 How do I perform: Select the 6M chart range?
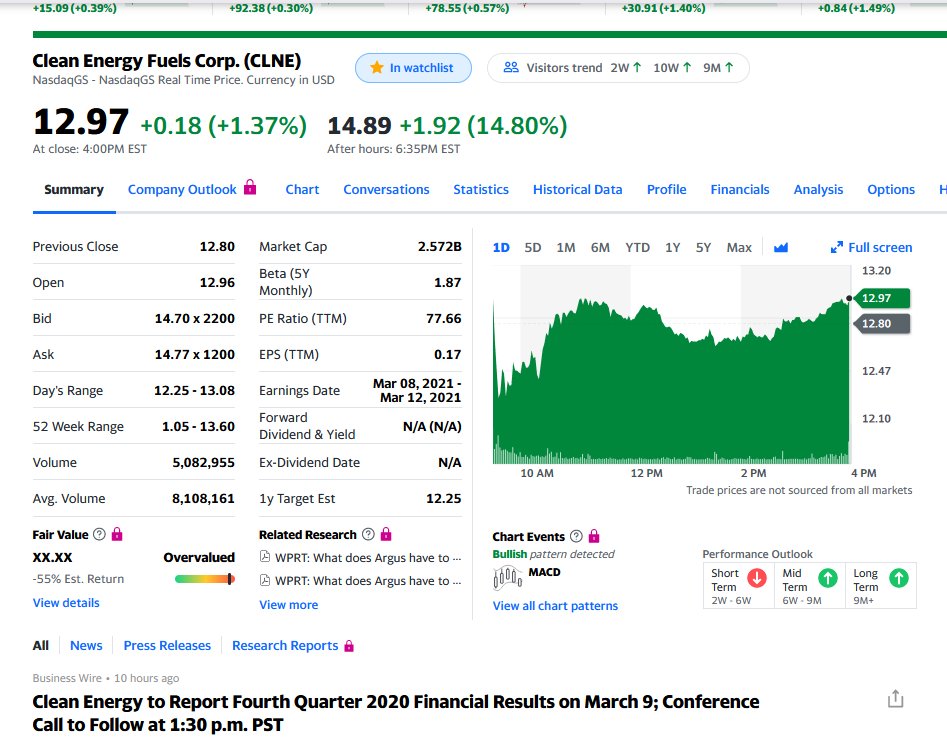click(x=600, y=248)
